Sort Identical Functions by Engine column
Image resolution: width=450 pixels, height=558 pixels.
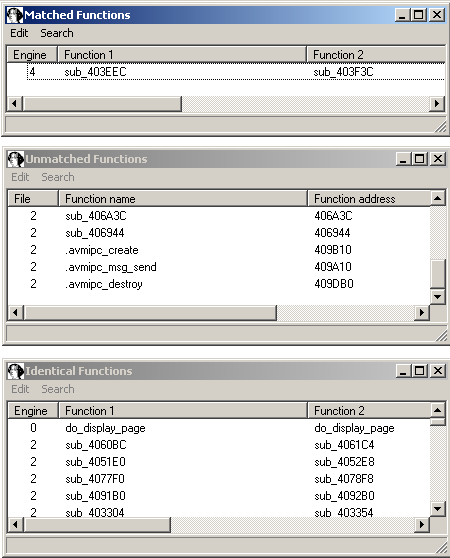[33, 411]
